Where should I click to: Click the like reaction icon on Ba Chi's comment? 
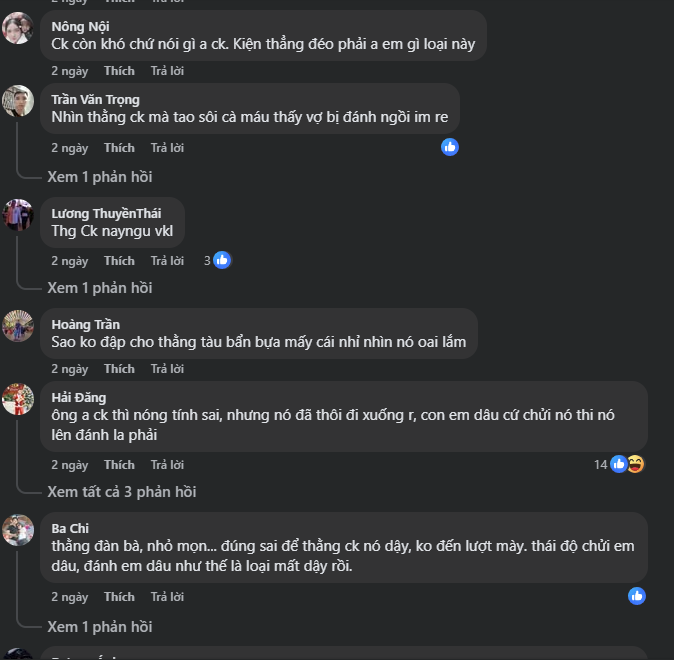pos(637,596)
